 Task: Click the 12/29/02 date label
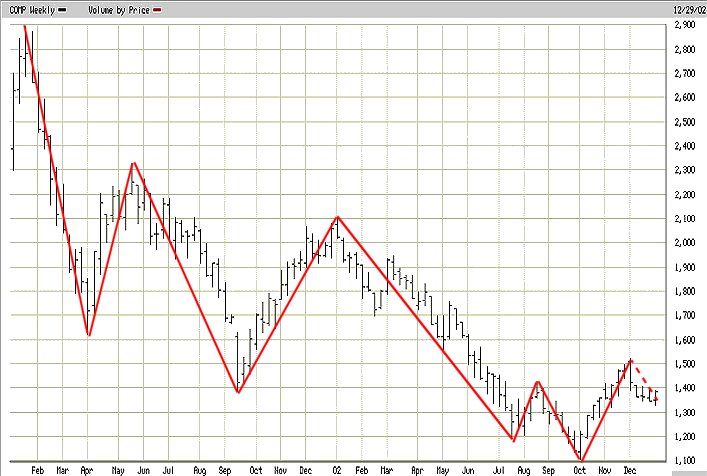690,10
